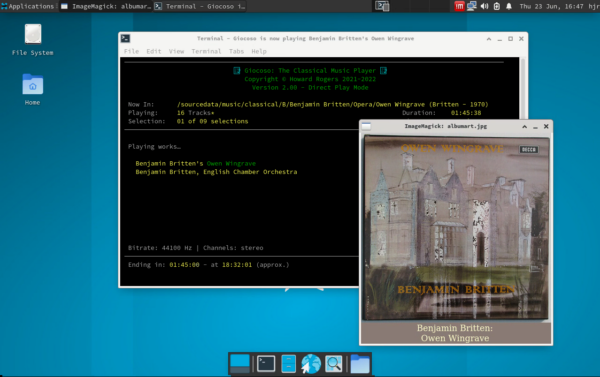This screenshot has width=600, height=377.
Task: Open the Edit menu in Terminal
Action: pos(153,51)
